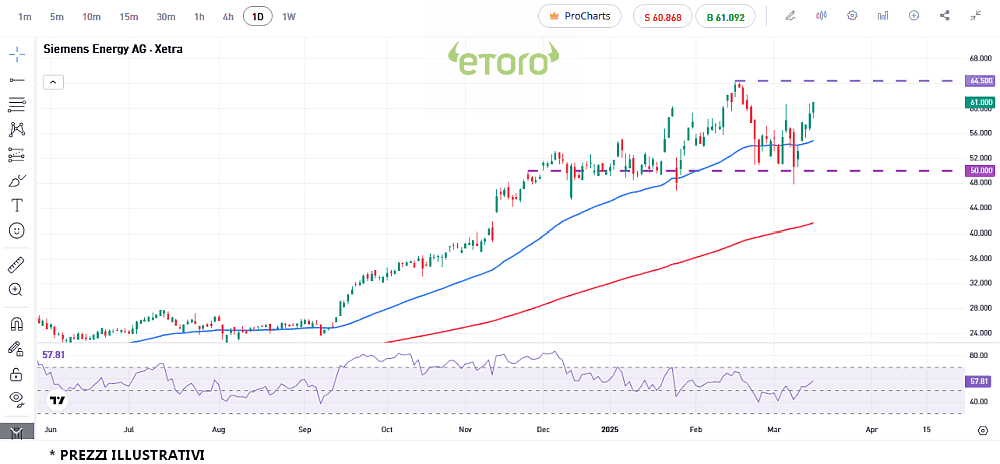Click the 61.000 current price label
Image resolution: width=1000 pixels, height=464 pixels.
click(981, 102)
